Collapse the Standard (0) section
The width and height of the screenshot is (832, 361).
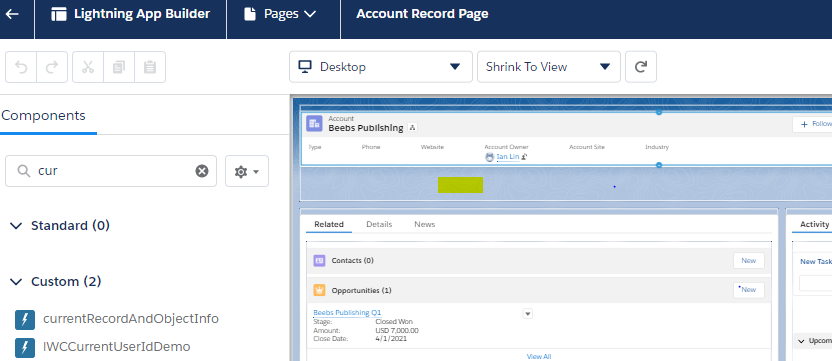tap(16, 226)
